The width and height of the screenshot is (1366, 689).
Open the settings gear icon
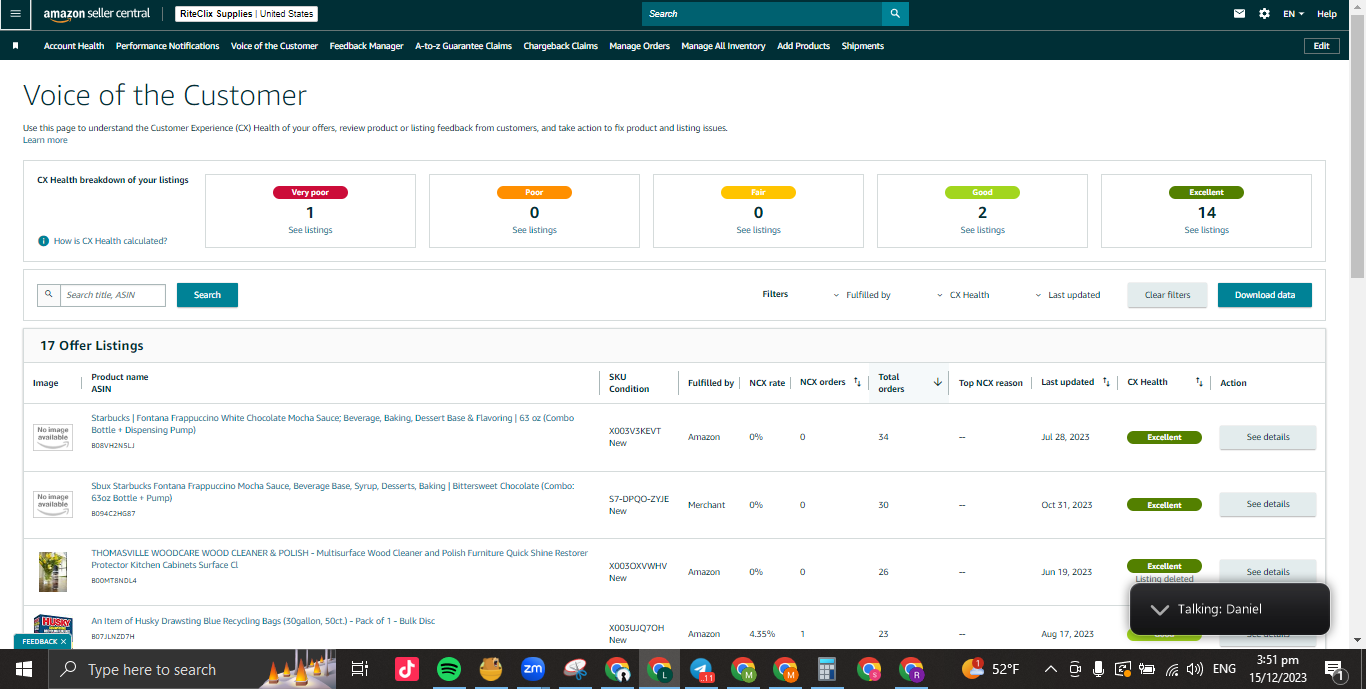tap(1264, 14)
